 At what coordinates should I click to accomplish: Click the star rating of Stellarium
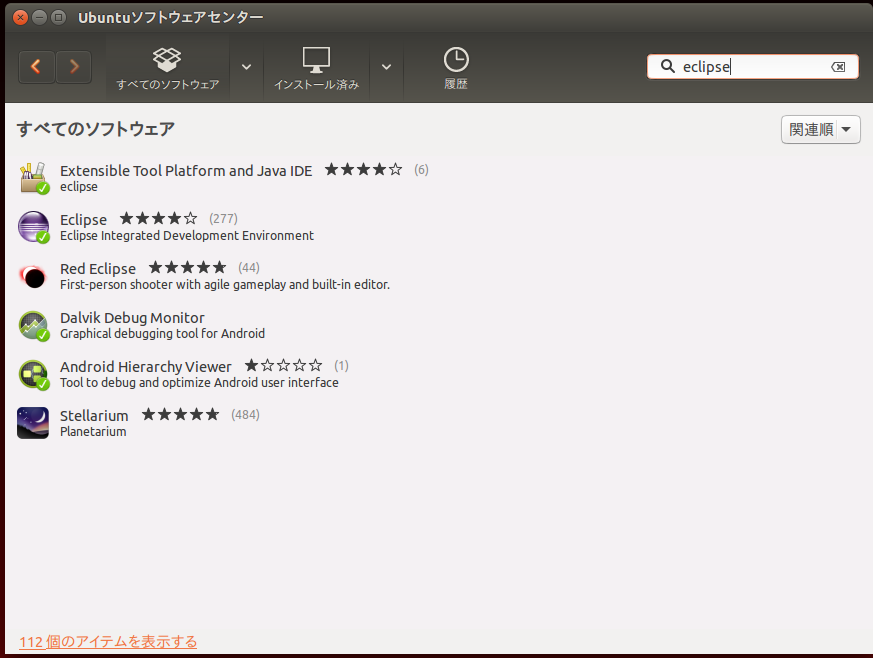point(180,415)
